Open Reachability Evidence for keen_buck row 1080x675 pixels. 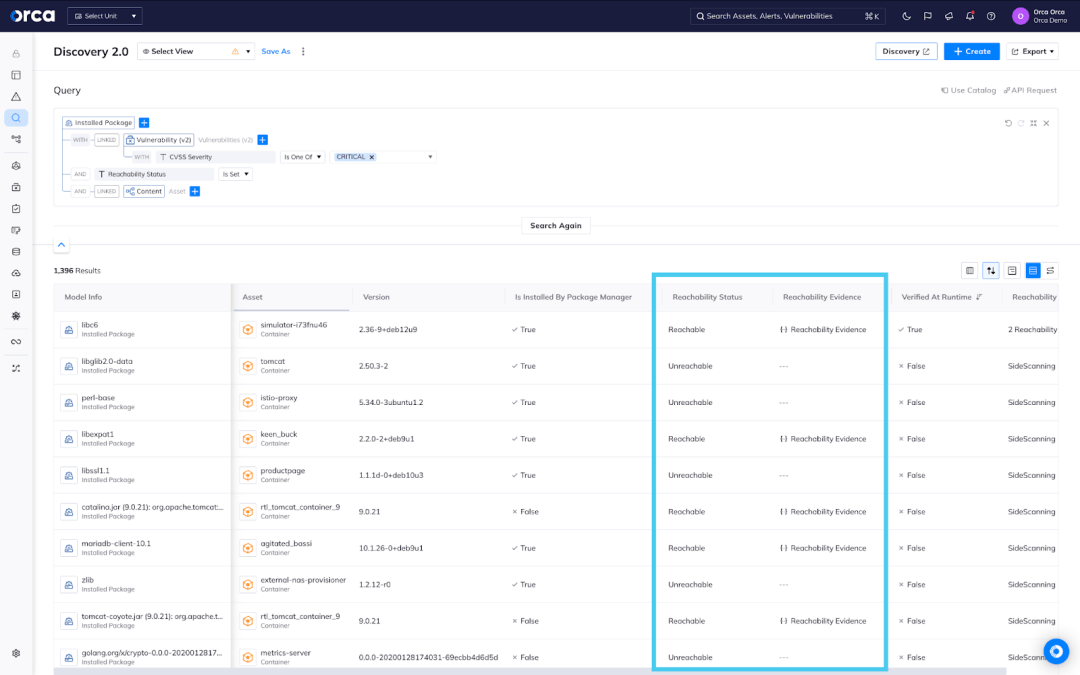[823, 439]
